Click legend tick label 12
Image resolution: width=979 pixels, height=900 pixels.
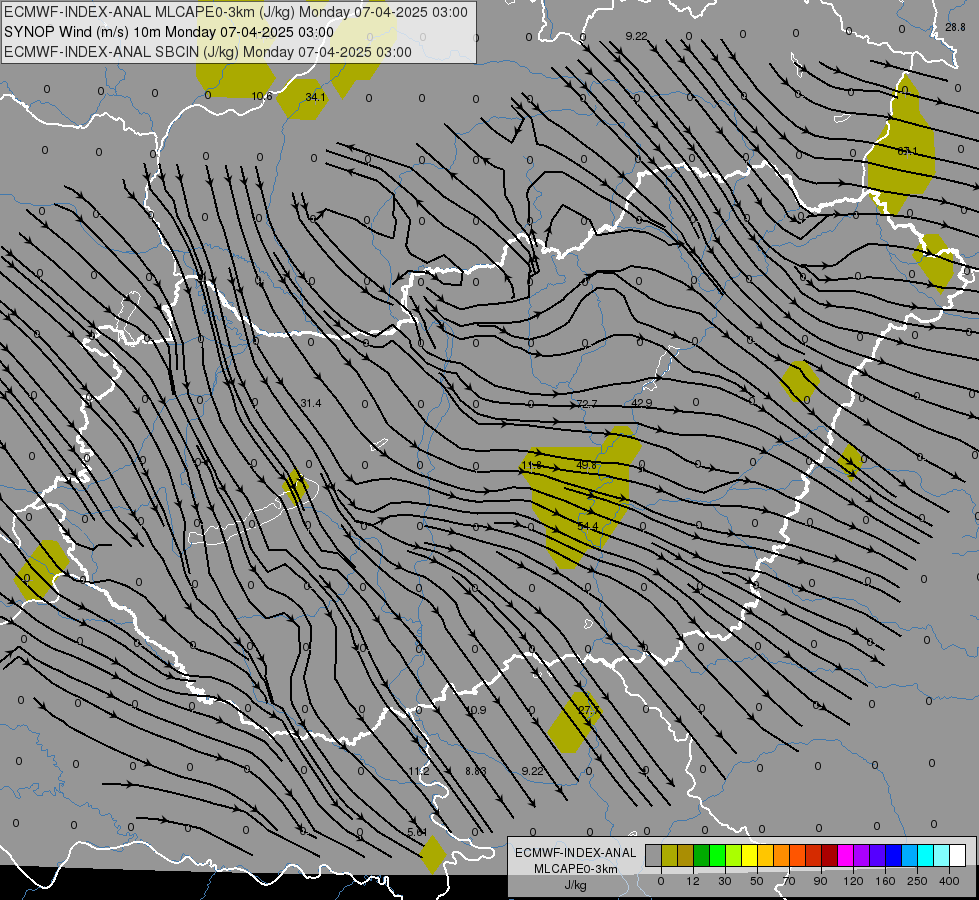pos(693,881)
